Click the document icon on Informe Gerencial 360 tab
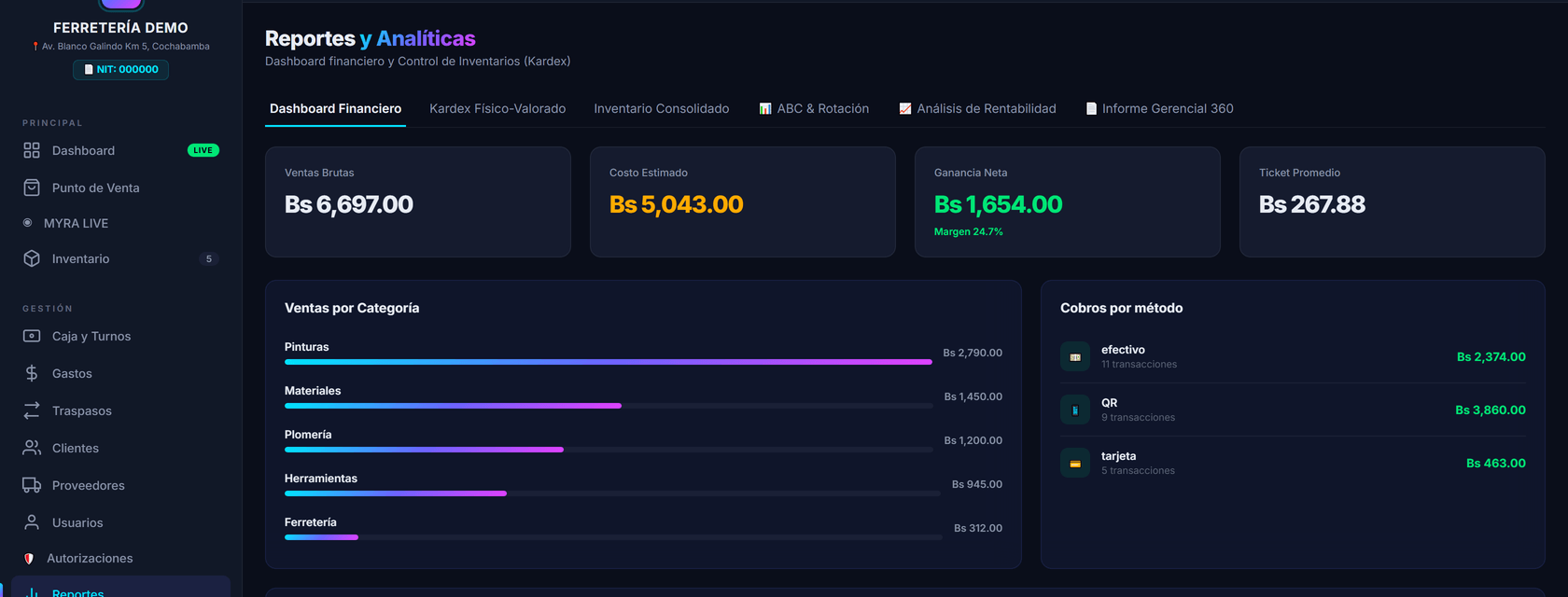The height and width of the screenshot is (597, 1568). coord(1091,108)
